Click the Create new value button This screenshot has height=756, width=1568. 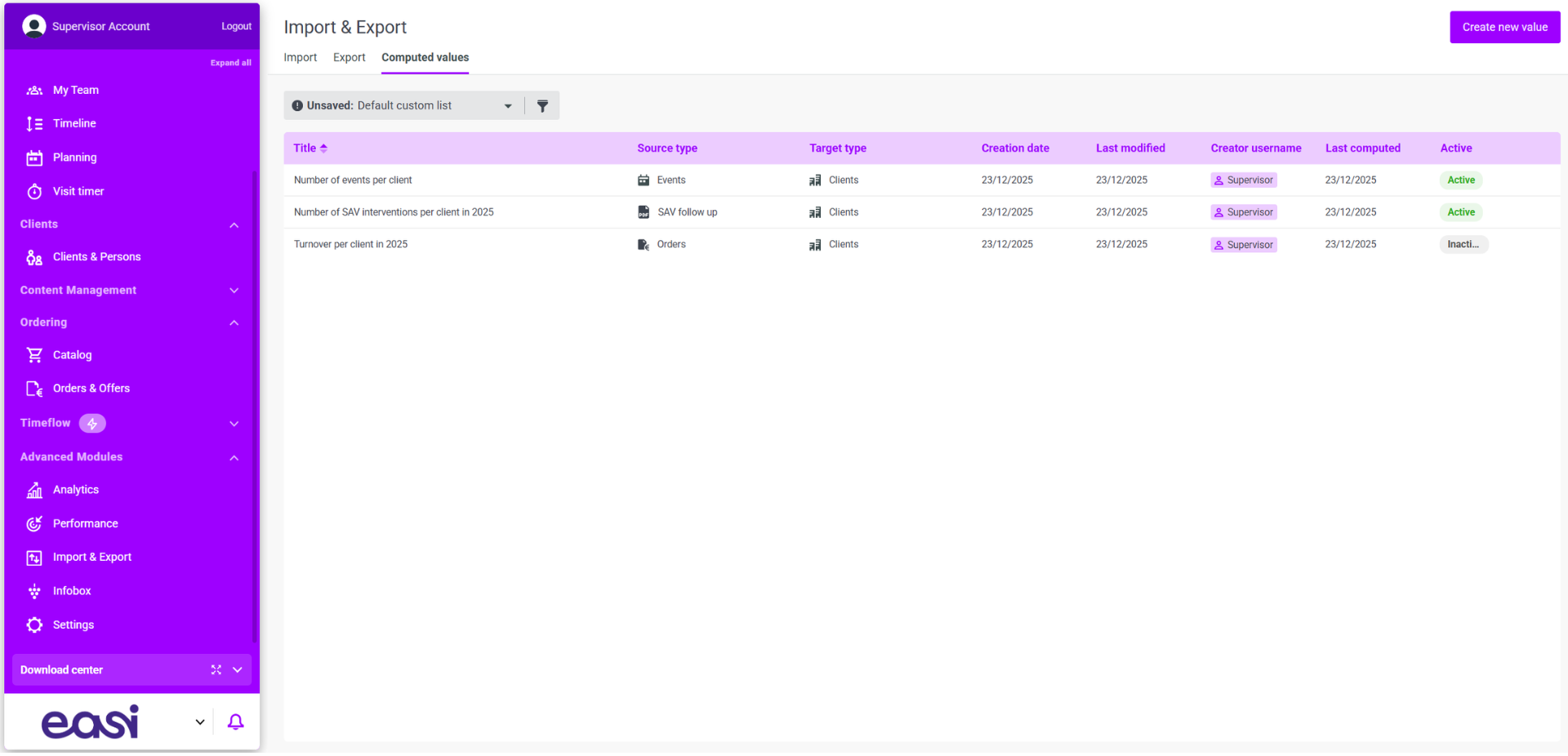point(1504,27)
